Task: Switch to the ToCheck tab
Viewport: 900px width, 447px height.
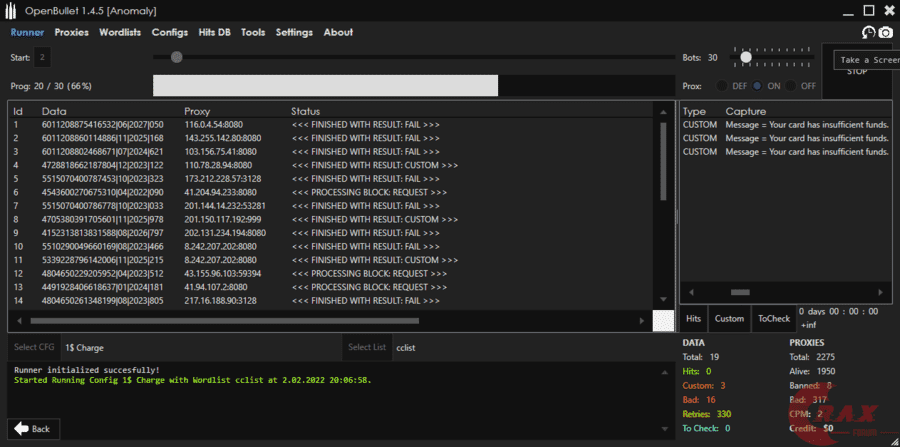Action: click(773, 319)
